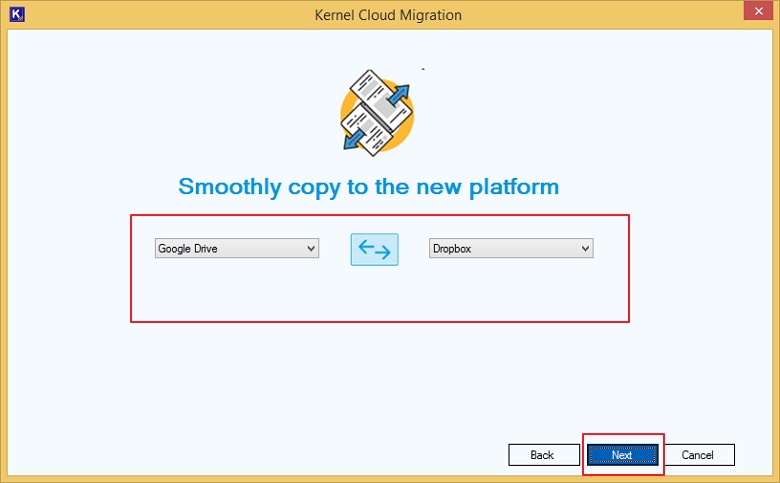The image size is (780, 483).
Task: Close the Kernel Cloud Migration window
Action: tap(758, 11)
